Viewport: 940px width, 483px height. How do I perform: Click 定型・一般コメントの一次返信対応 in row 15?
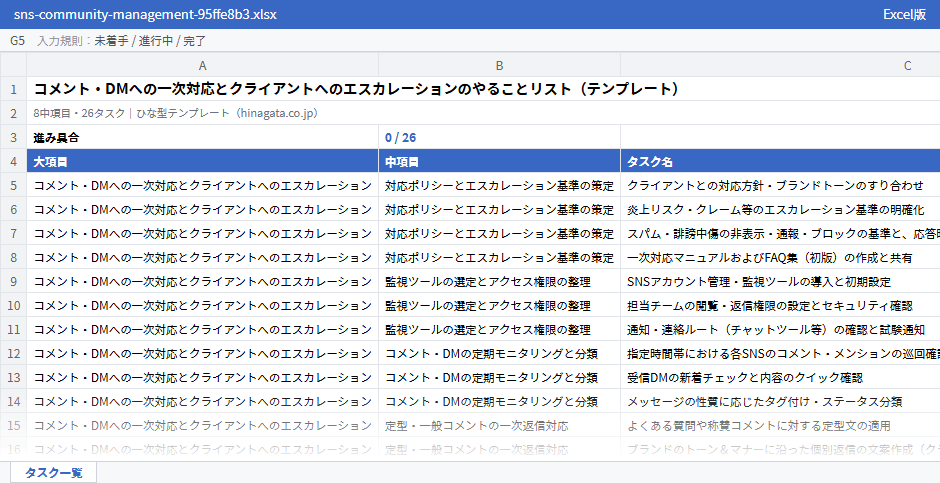tap(499, 425)
